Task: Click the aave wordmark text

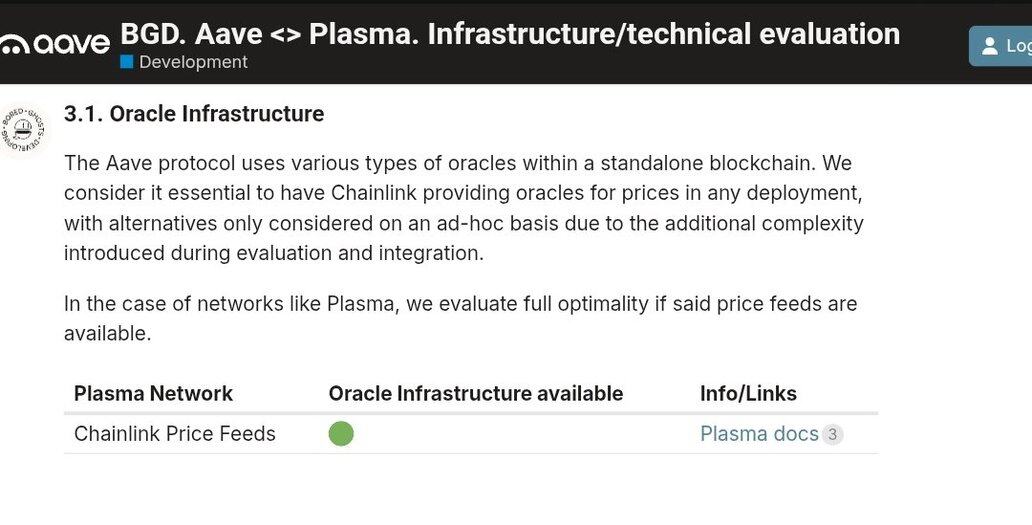Action: (x=72, y=44)
